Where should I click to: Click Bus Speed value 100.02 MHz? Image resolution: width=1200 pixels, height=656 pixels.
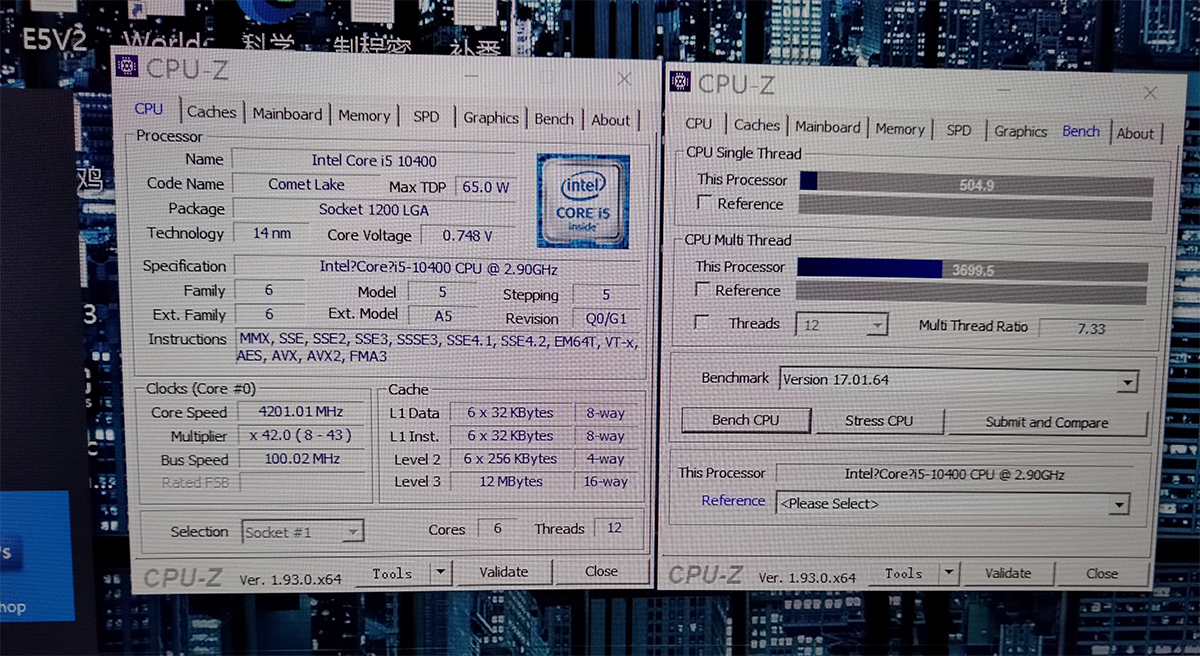[300, 459]
